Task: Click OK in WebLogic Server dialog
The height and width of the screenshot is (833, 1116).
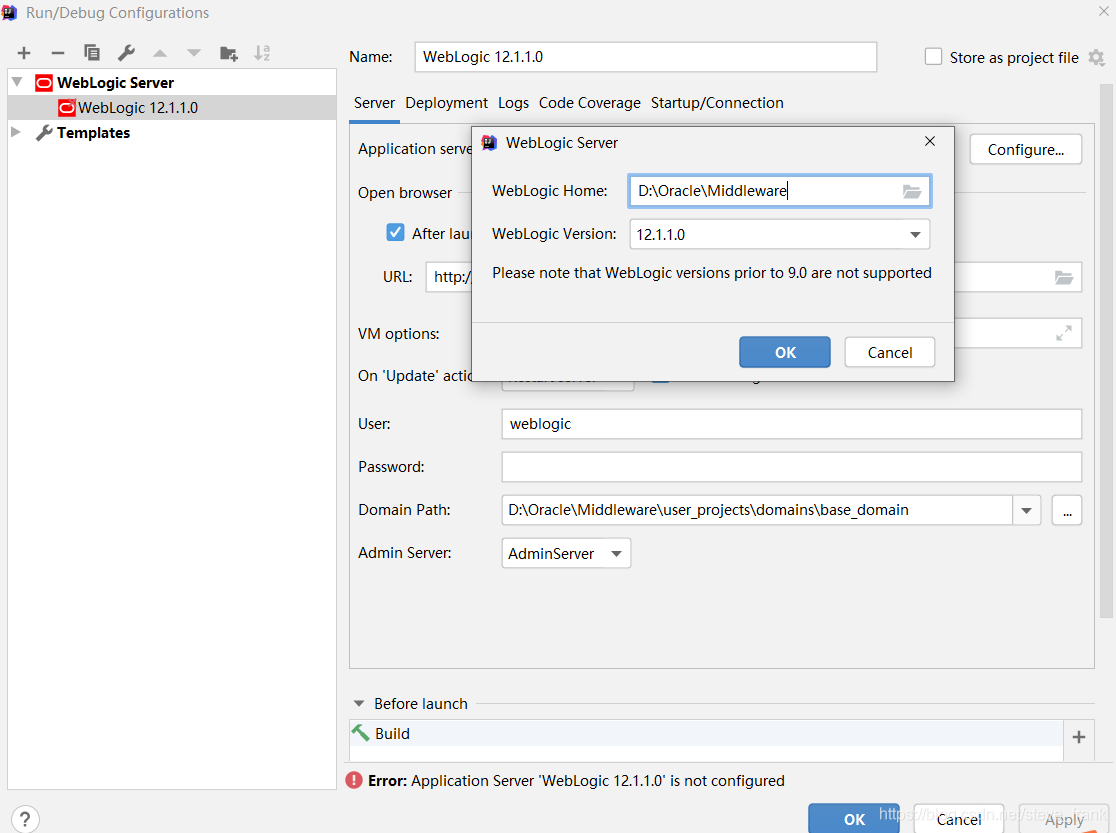Action: tap(784, 352)
